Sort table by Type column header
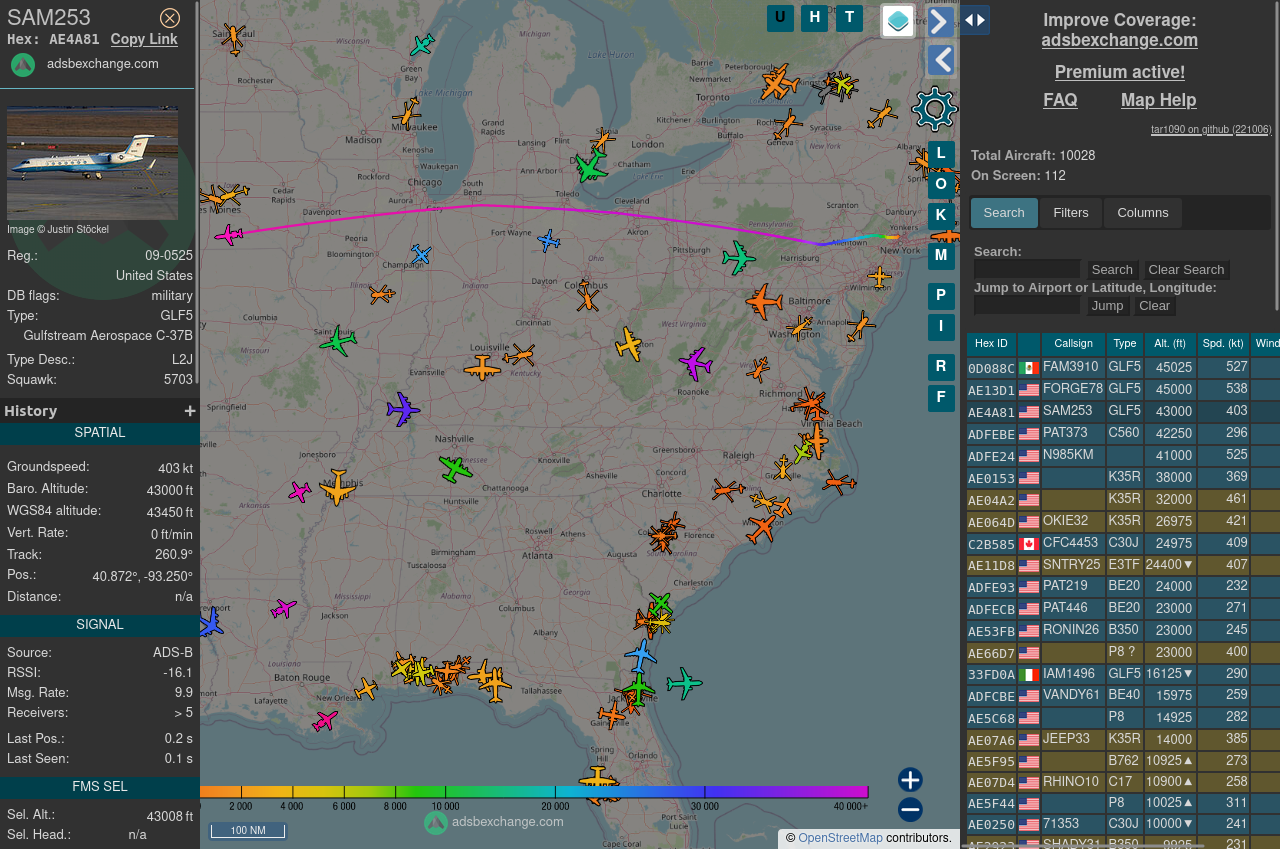The width and height of the screenshot is (1280, 849). pyautogui.click(x=1125, y=344)
